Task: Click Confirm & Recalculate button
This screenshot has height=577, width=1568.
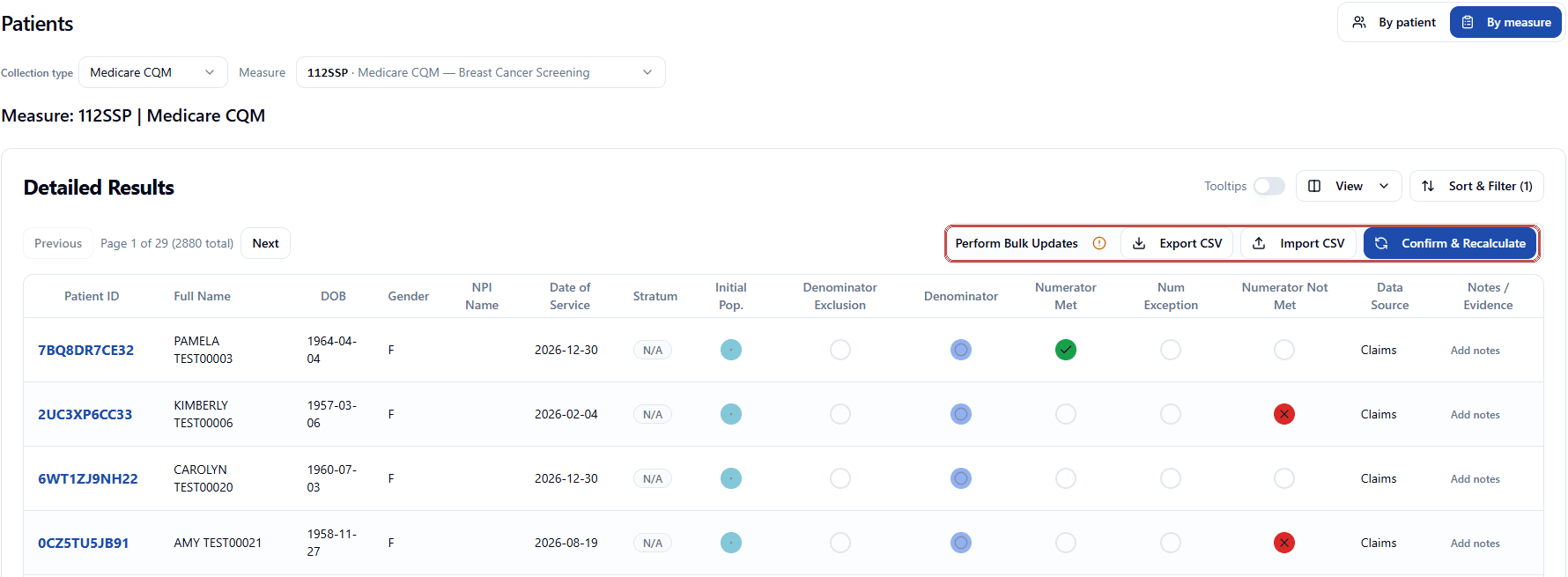Action: [x=1450, y=243]
